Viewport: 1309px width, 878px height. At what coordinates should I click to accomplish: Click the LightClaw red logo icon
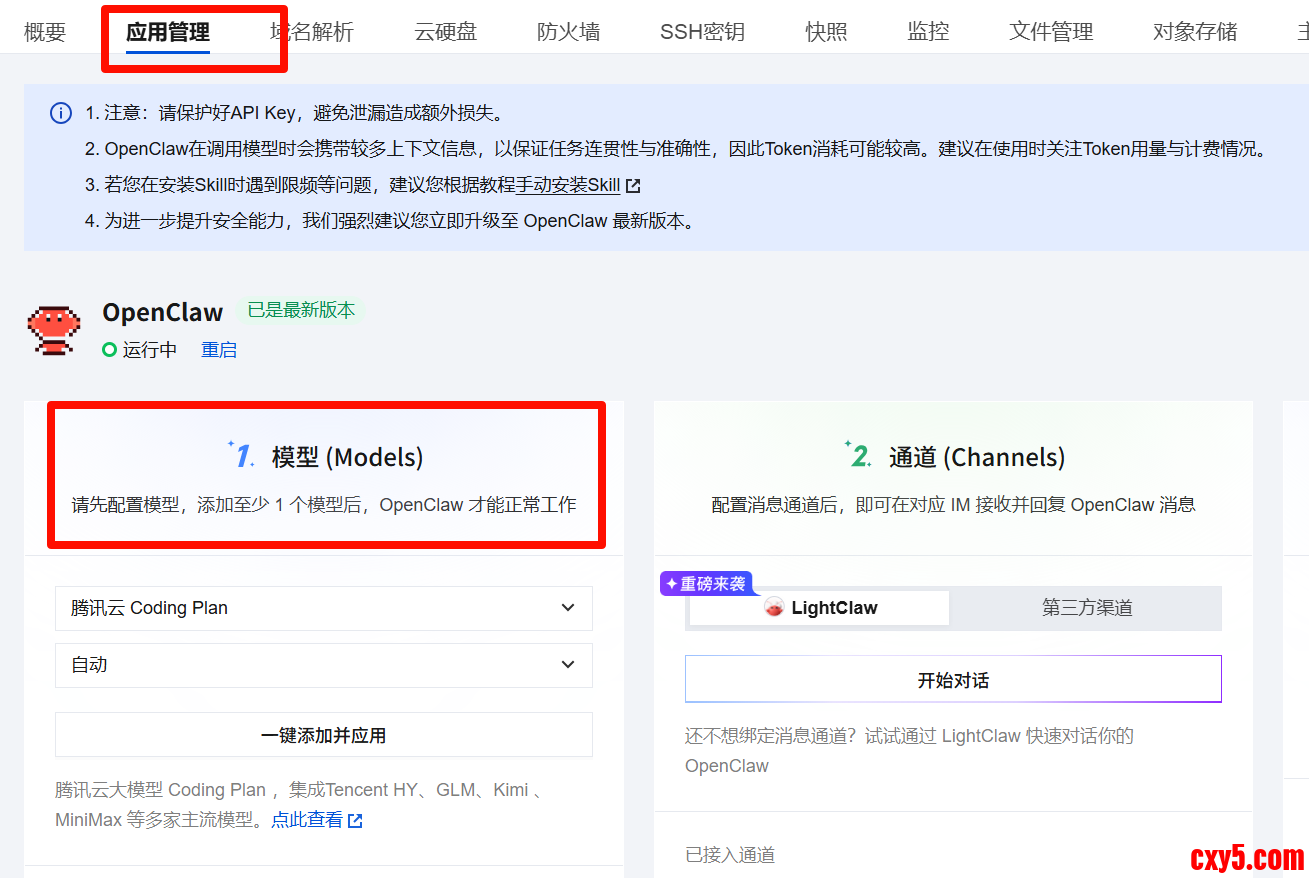[774, 608]
